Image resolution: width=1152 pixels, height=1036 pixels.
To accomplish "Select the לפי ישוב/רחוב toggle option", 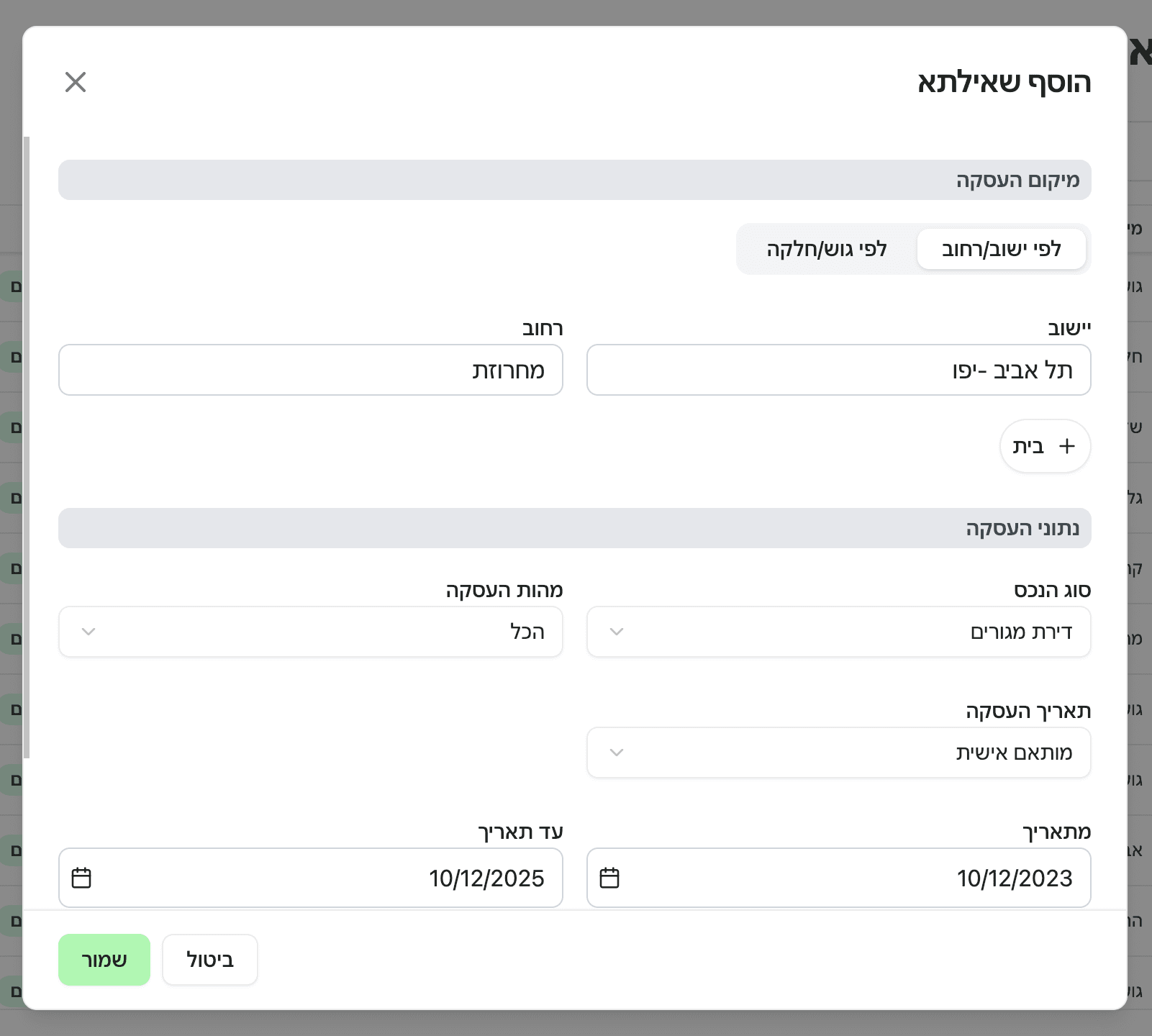I will point(1002,248).
